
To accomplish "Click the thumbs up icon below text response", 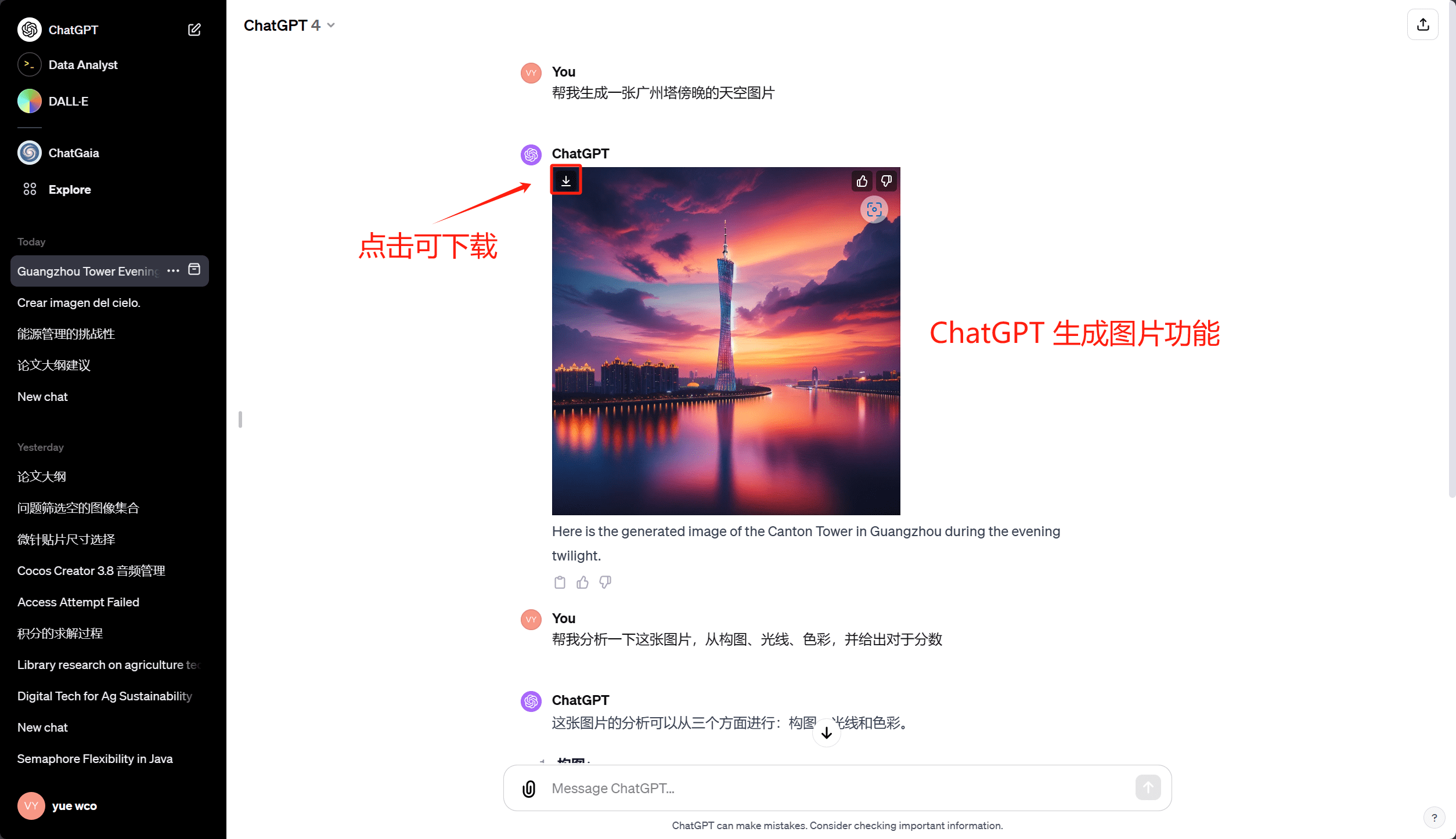I will click(x=582, y=582).
